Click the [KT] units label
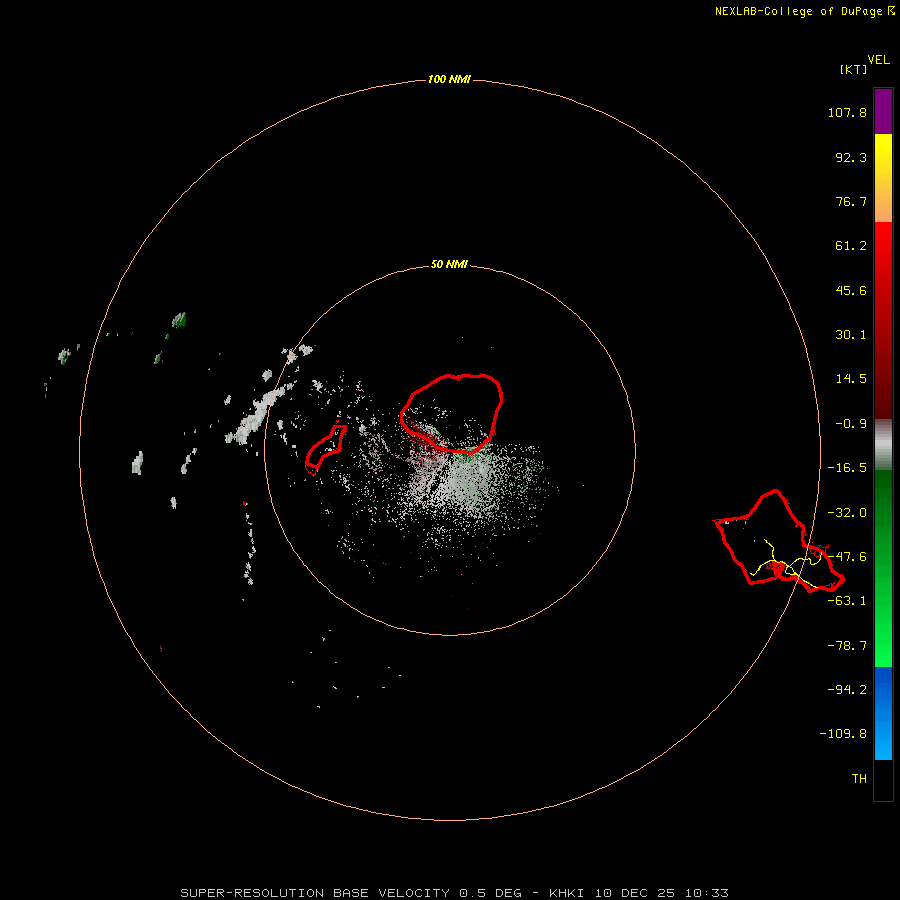Image resolution: width=900 pixels, height=900 pixels. pyautogui.click(x=853, y=69)
